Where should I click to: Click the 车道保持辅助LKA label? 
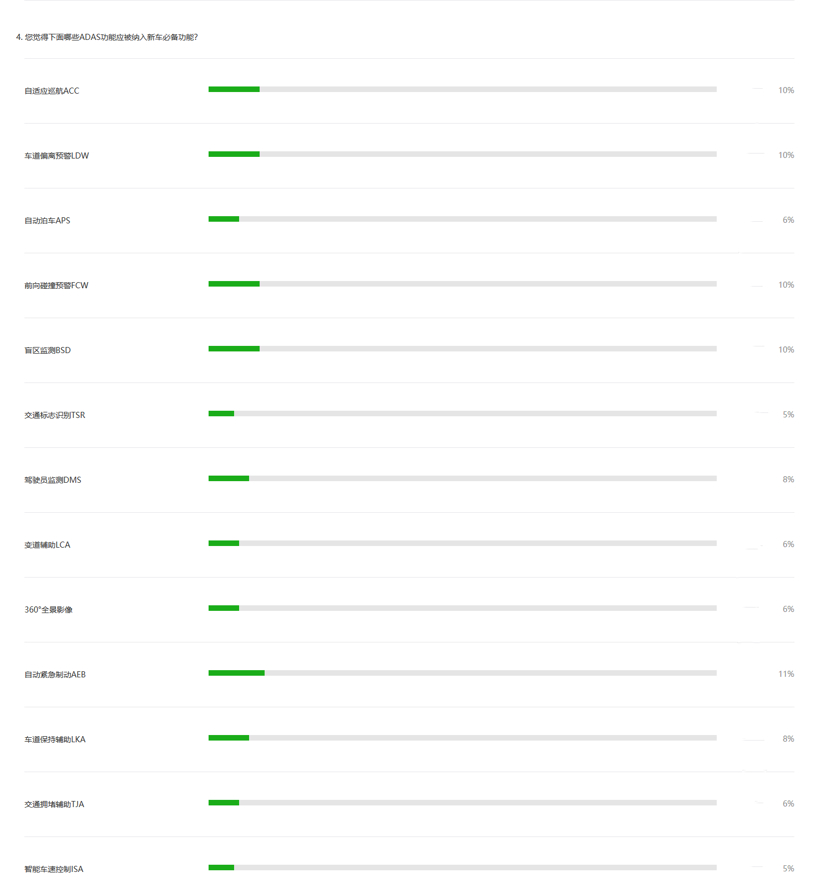pyautogui.click(x=55, y=740)
